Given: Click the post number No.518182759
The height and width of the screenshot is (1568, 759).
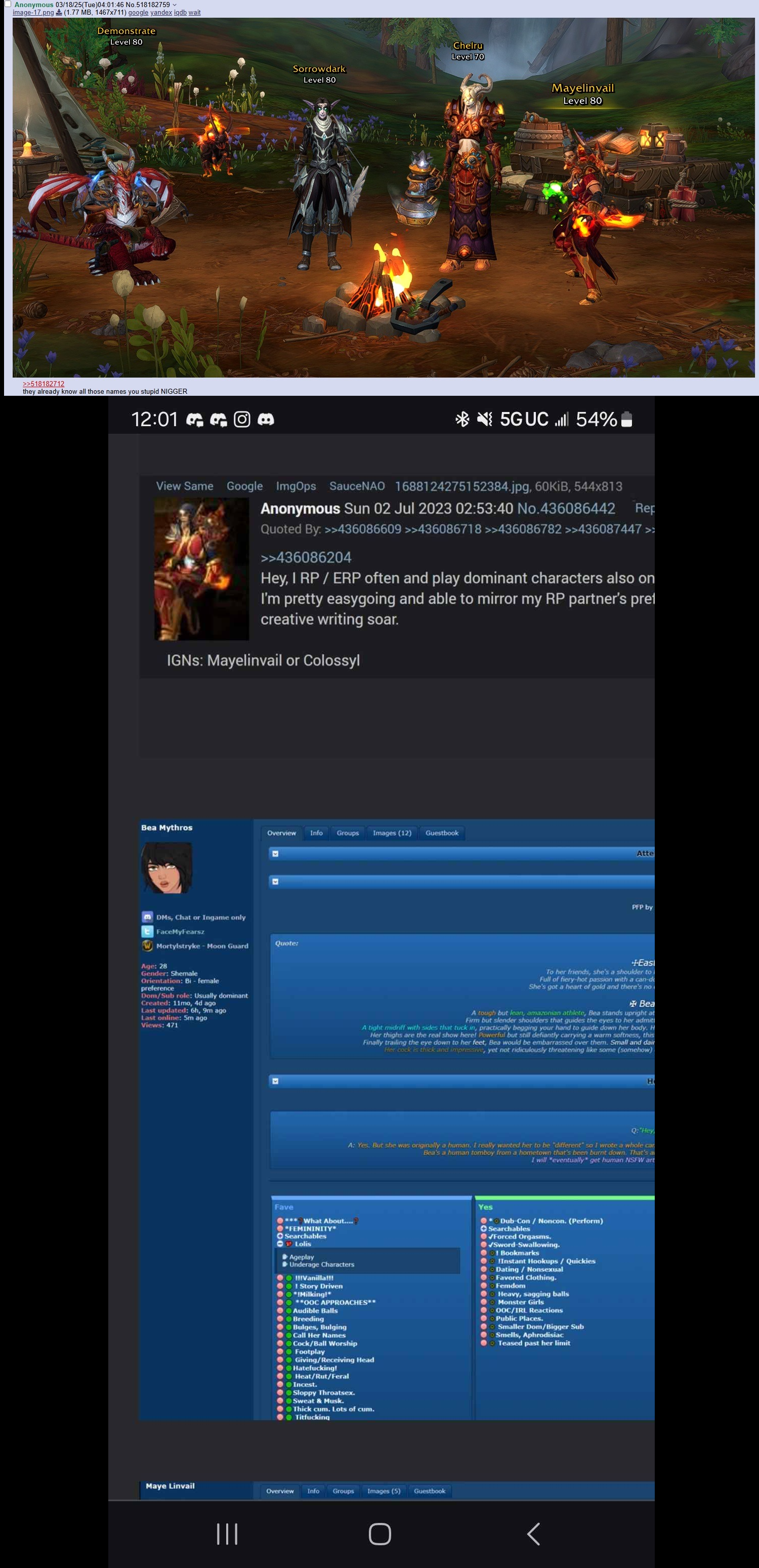Looking at the screenshot, I should [x=148, y=5].
